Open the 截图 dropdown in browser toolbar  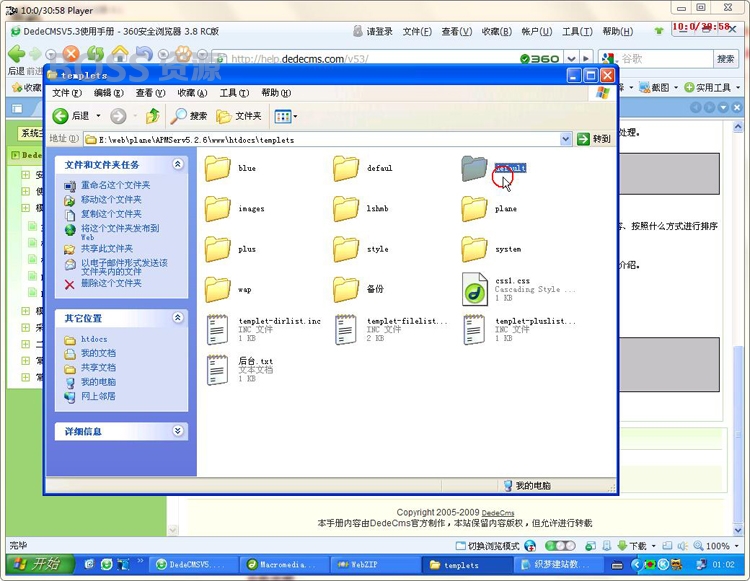[x=676, y=88]
